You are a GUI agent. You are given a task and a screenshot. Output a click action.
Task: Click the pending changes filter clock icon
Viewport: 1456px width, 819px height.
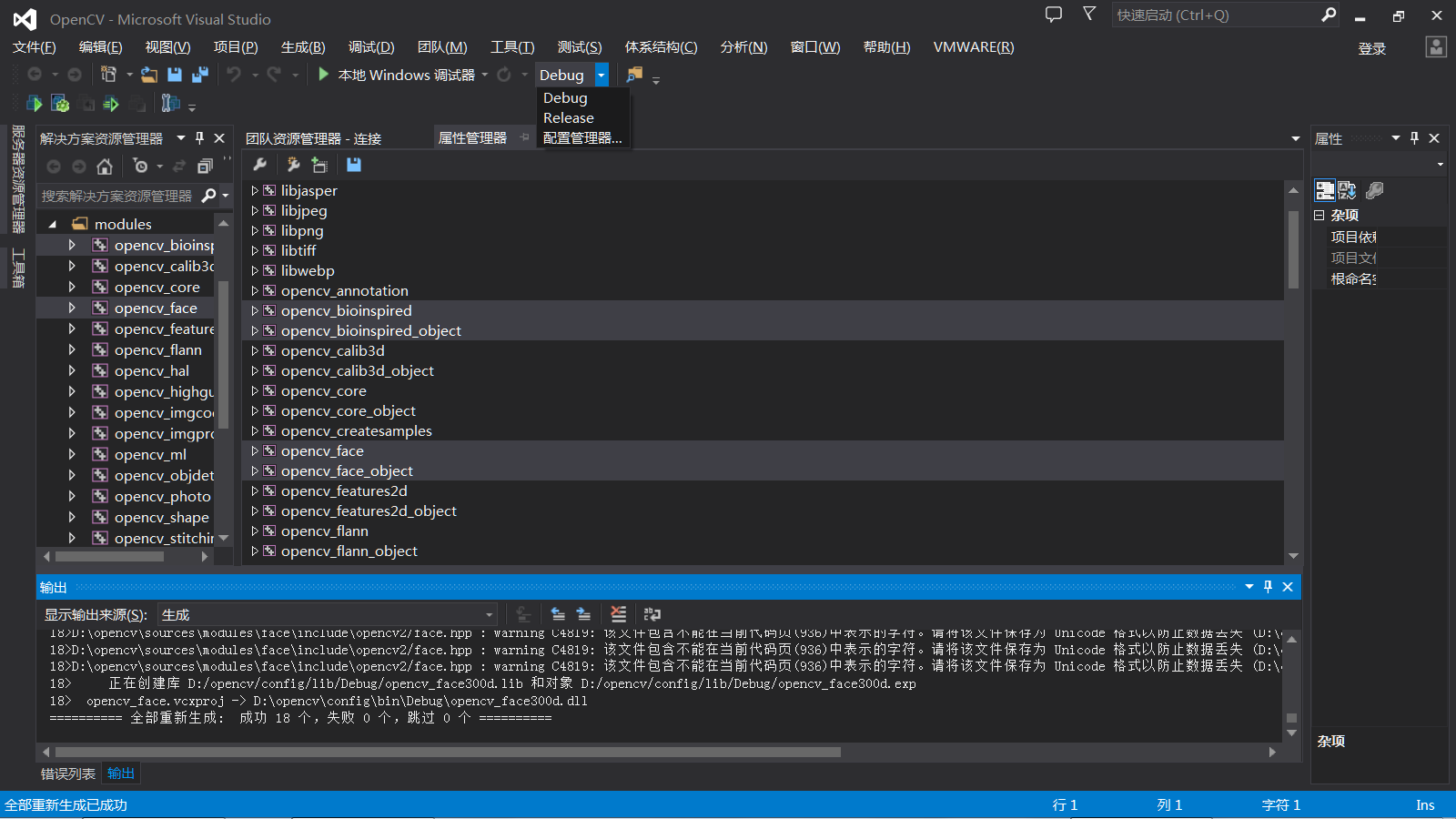[x=140, y=167]
